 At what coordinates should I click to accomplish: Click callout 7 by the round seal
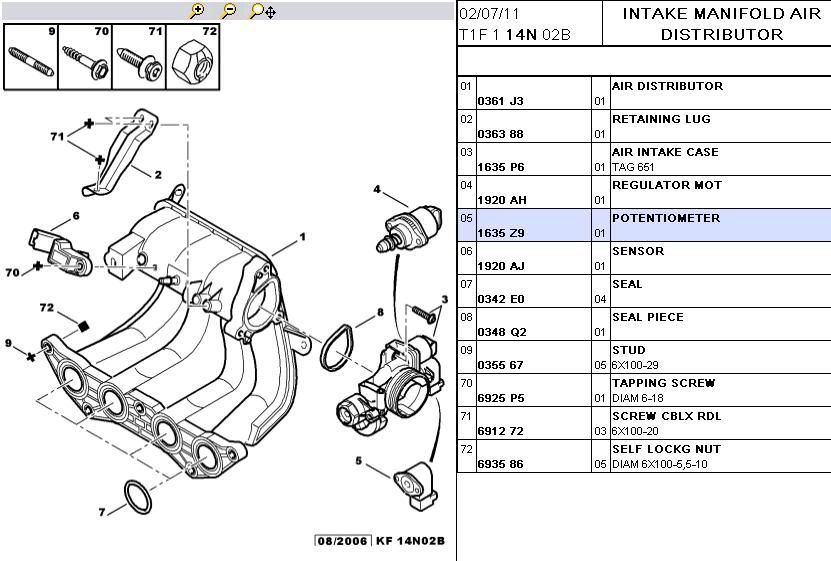[x=102, y=512]
